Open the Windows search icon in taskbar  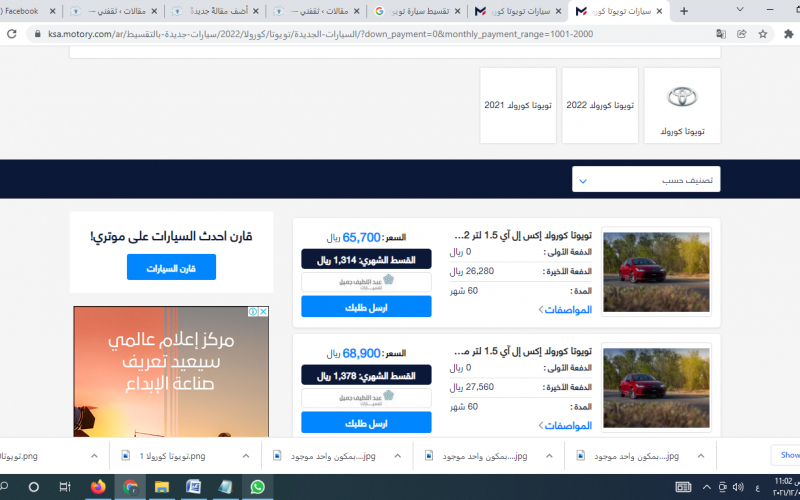4,487
